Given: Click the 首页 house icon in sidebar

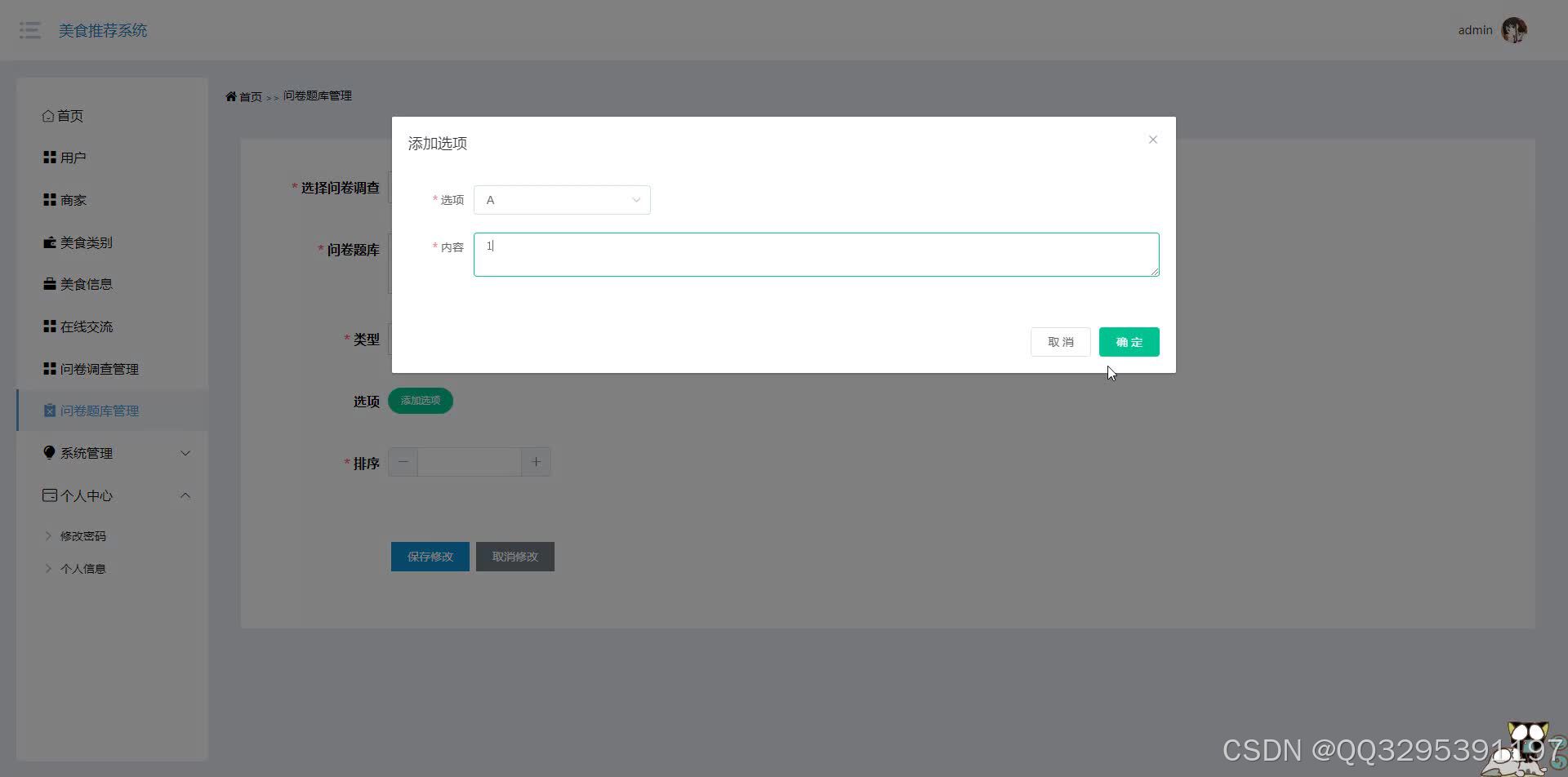Looking at the screenshot, I should (48, 116).
